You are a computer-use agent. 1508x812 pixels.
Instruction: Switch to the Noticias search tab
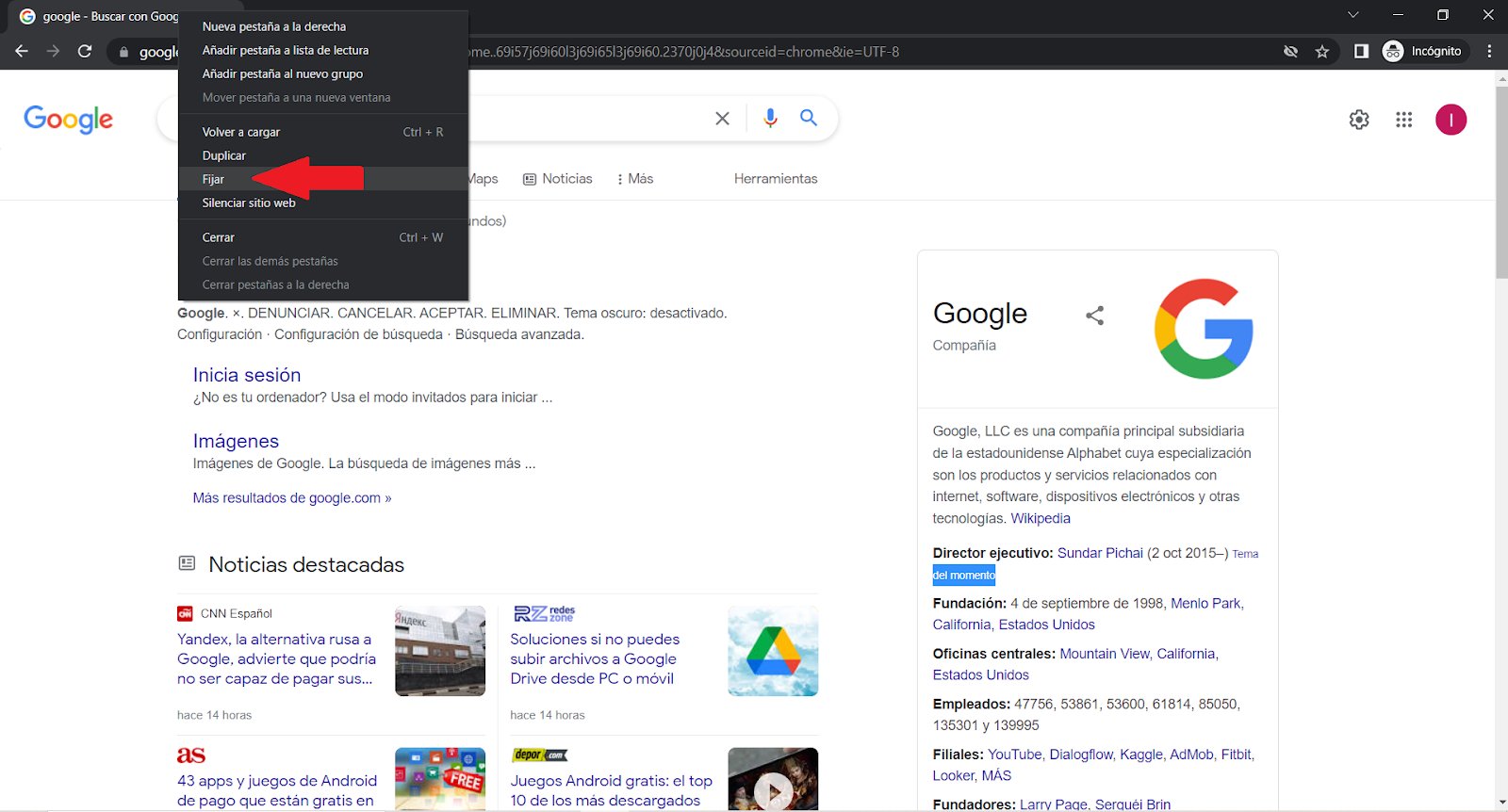(558, 179)
